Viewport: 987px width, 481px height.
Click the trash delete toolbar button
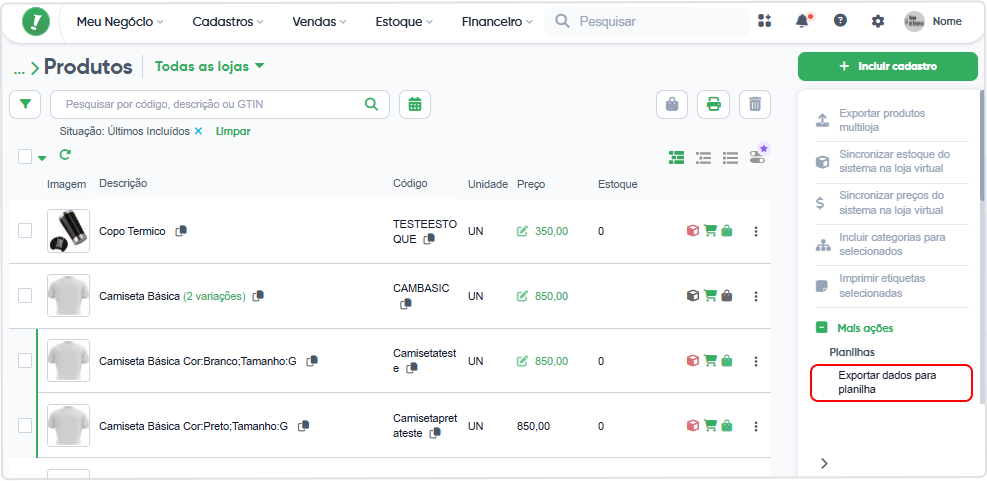point(755,105)
